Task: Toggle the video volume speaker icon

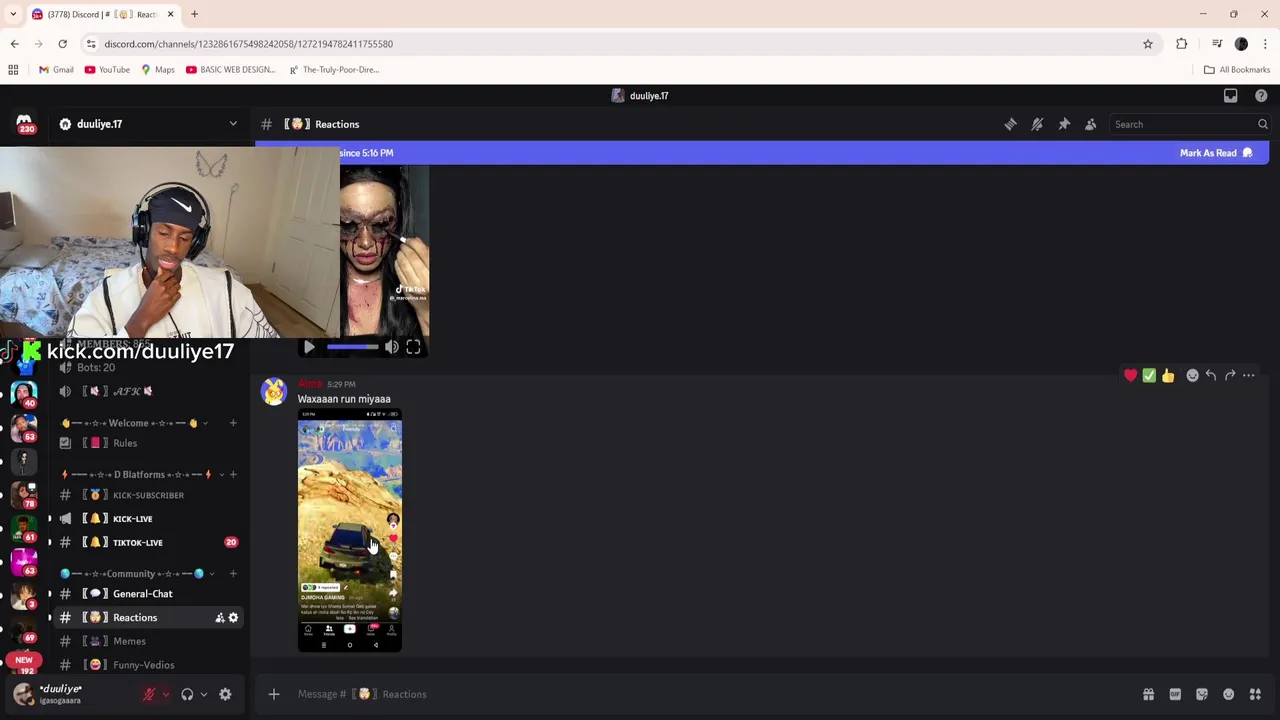Action: coord(391,347)
